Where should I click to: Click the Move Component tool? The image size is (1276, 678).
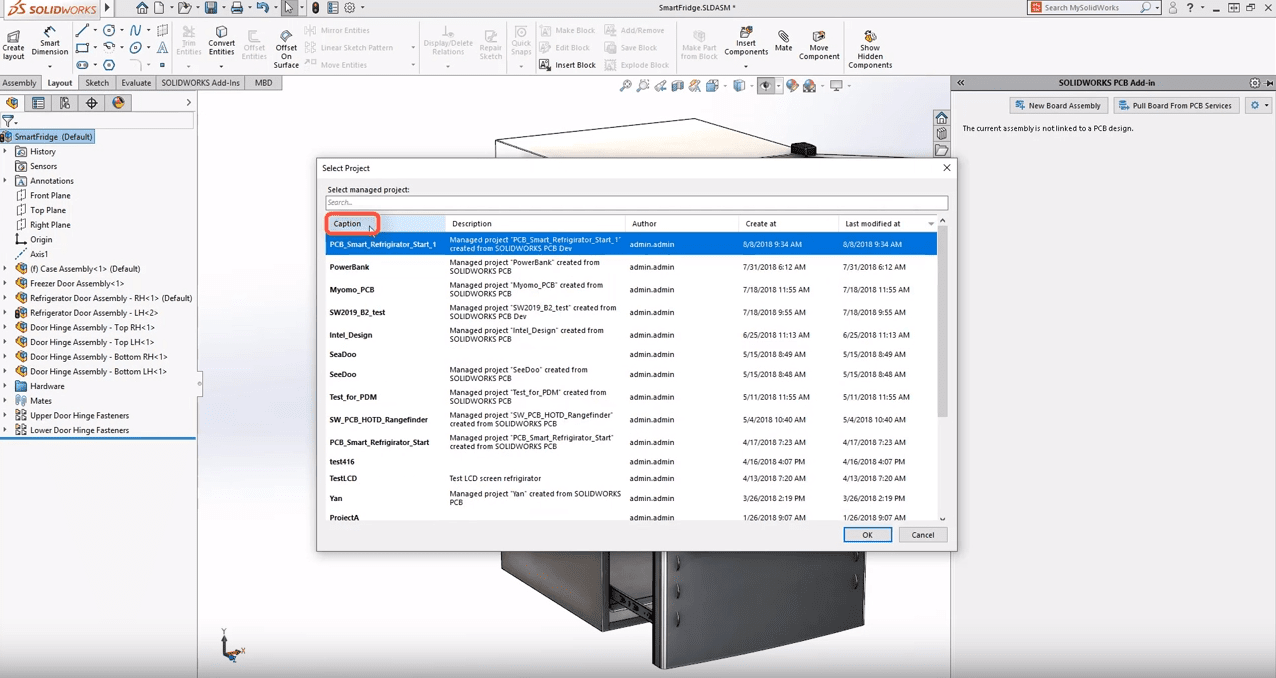[x=819, y=46]
